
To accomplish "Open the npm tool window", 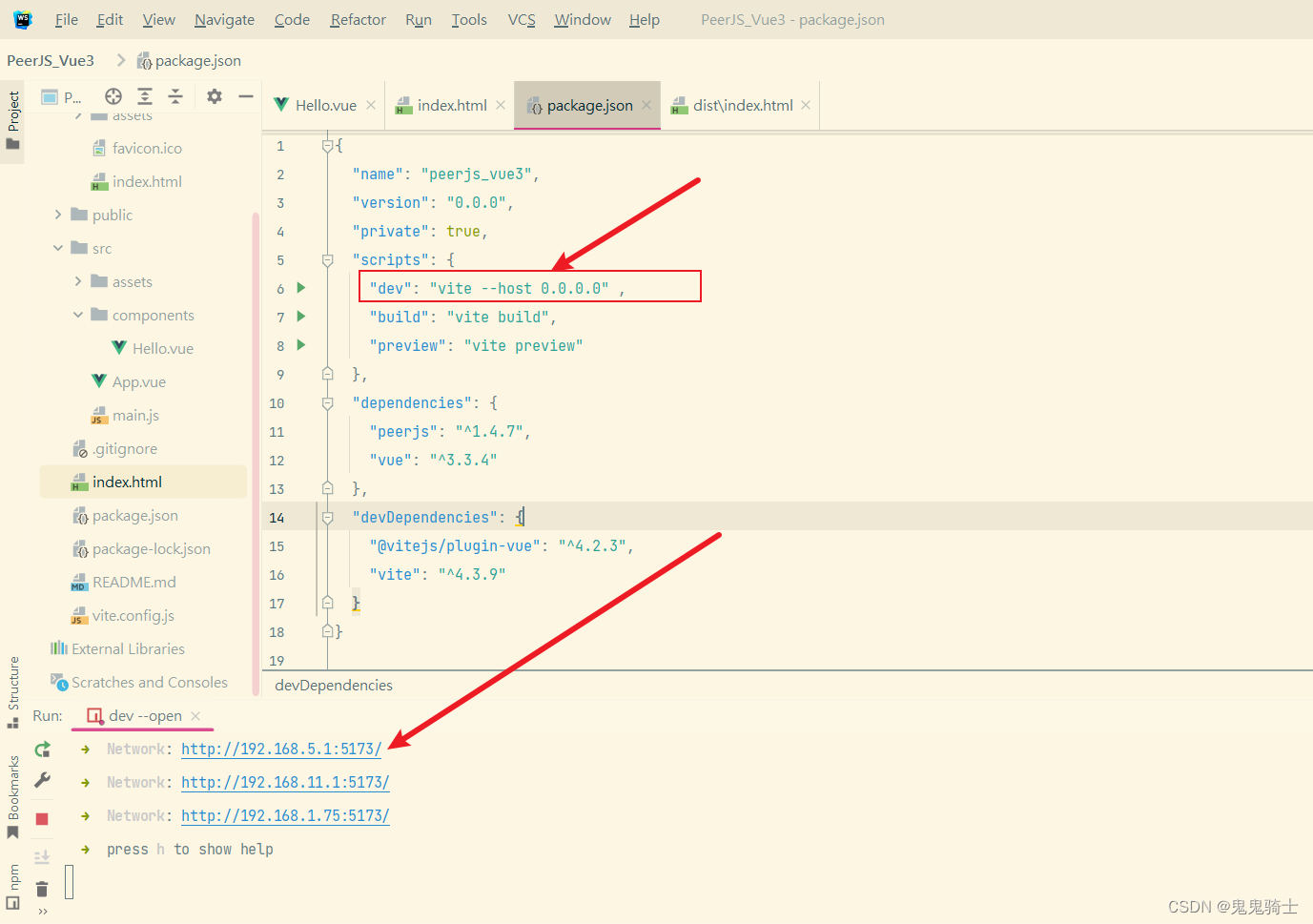I will [x=13, y=886].
